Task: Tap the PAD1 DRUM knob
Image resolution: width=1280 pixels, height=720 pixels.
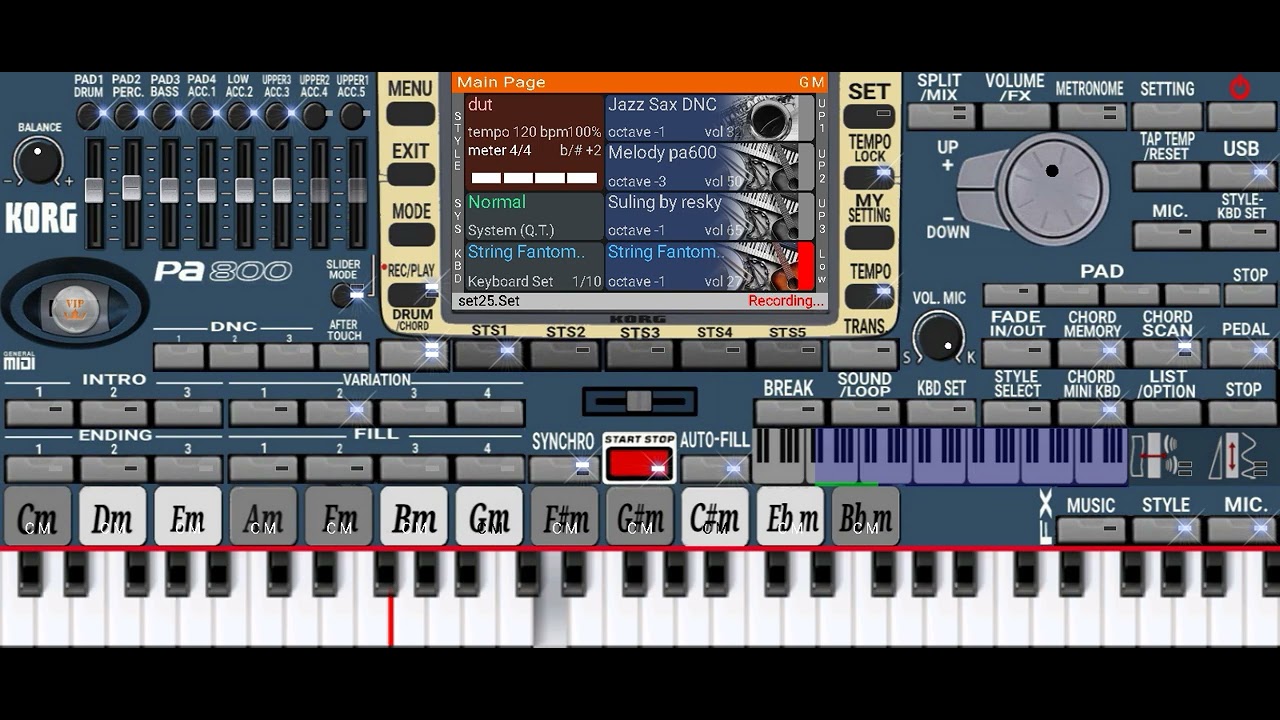Action: 89,116
